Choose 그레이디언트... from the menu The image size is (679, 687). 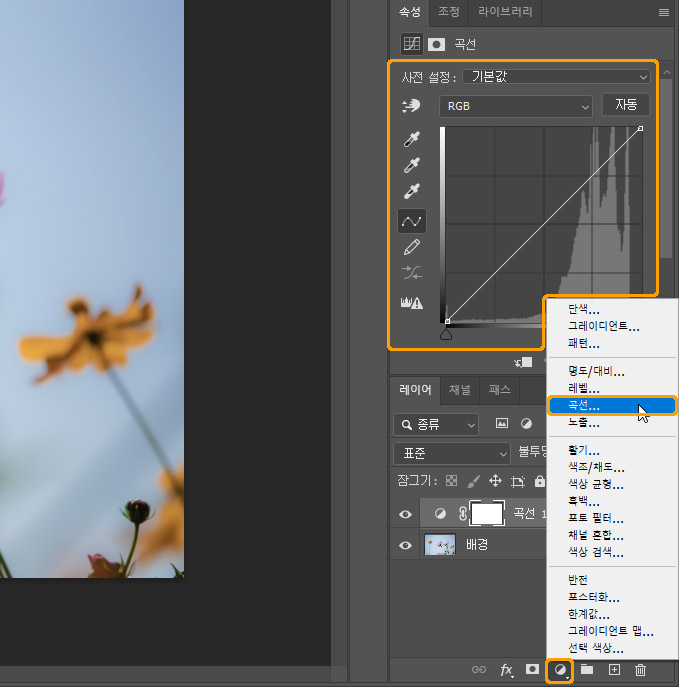tap(612, 326)
